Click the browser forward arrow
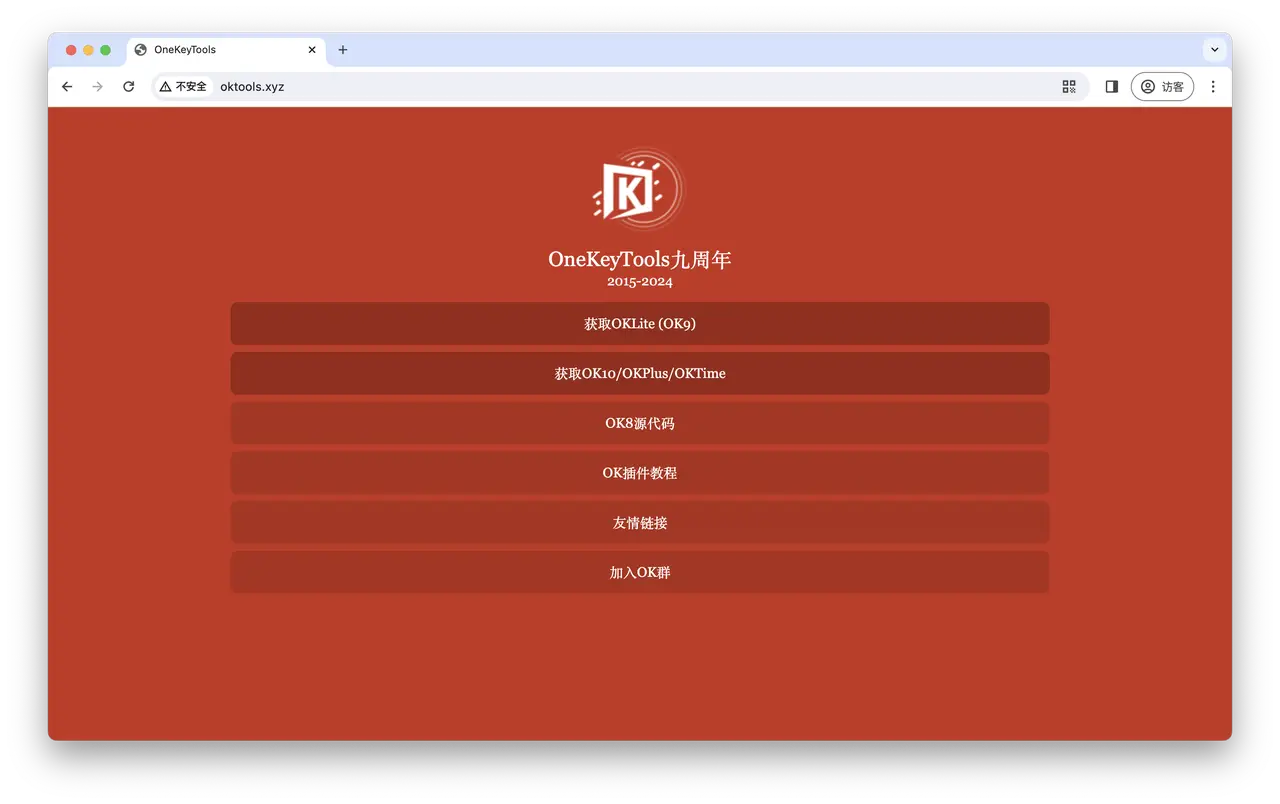1280x804 pixels. click(97, 87)
